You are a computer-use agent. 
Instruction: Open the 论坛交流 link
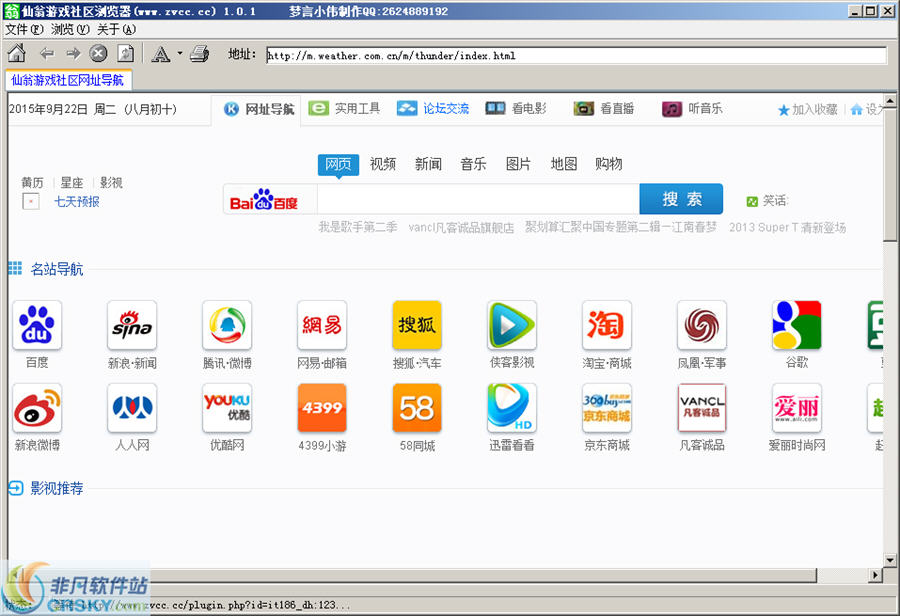433,109
